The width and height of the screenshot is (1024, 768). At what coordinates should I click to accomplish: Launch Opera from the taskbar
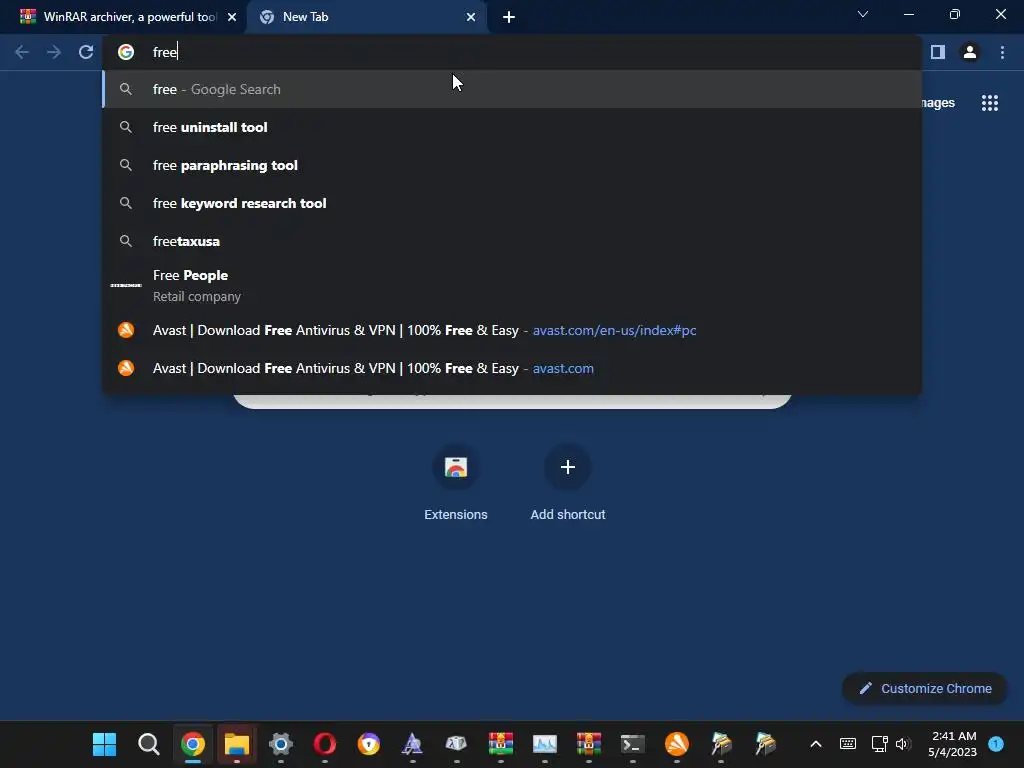tap(325, 744)
